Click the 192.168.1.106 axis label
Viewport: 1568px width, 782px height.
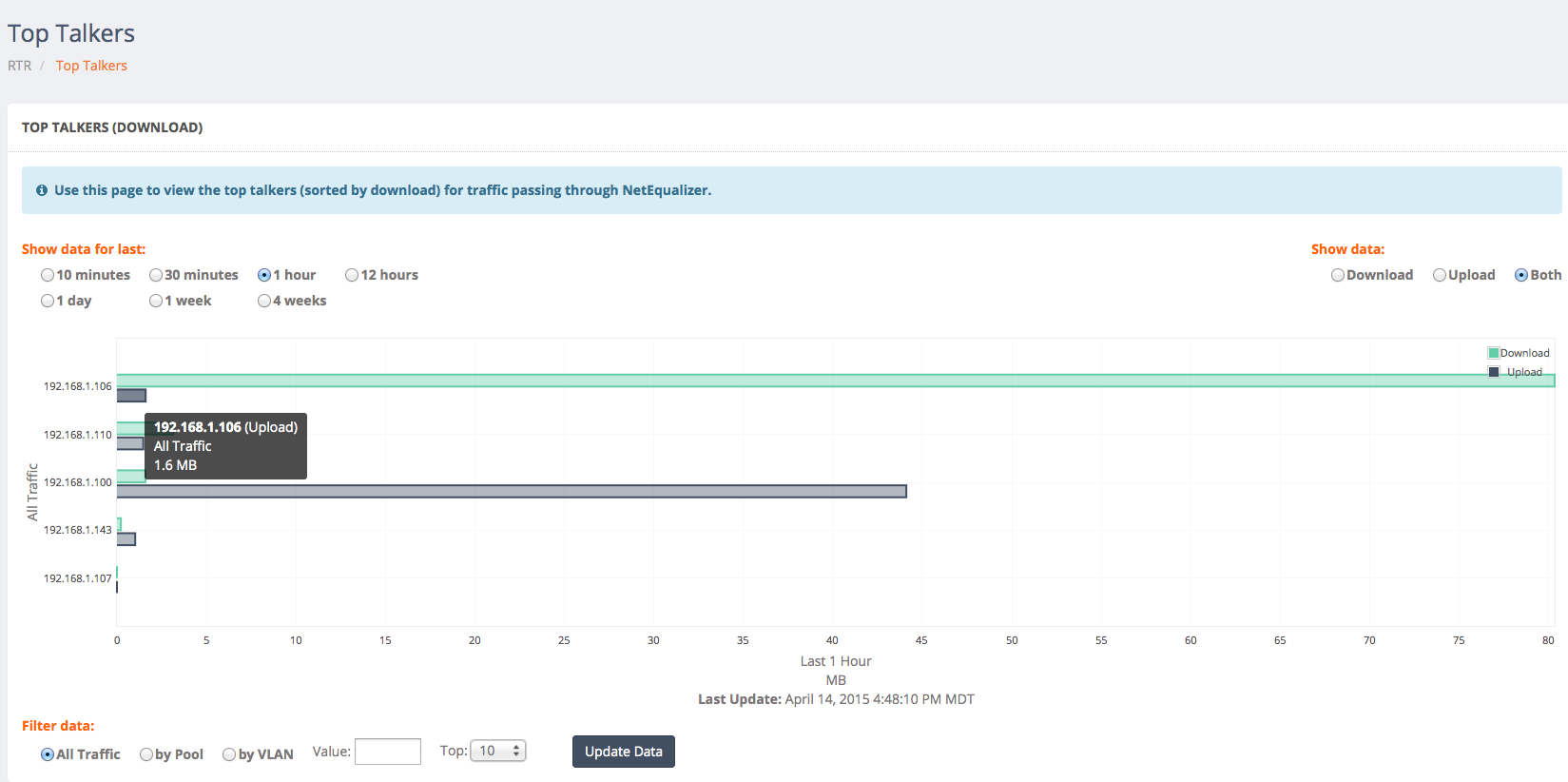(x=78, y=386)
